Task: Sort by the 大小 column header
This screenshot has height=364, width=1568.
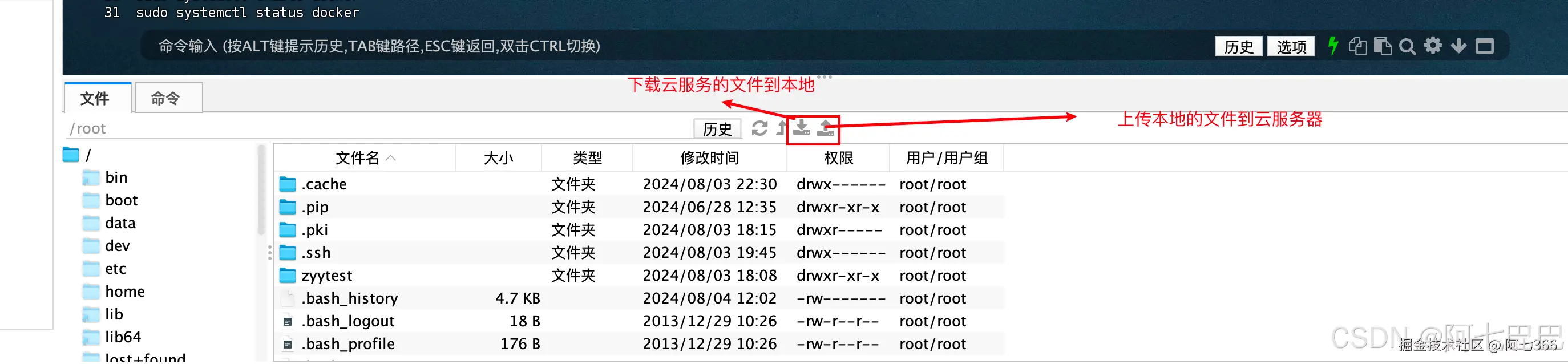Action: click(x=499, y=158)
